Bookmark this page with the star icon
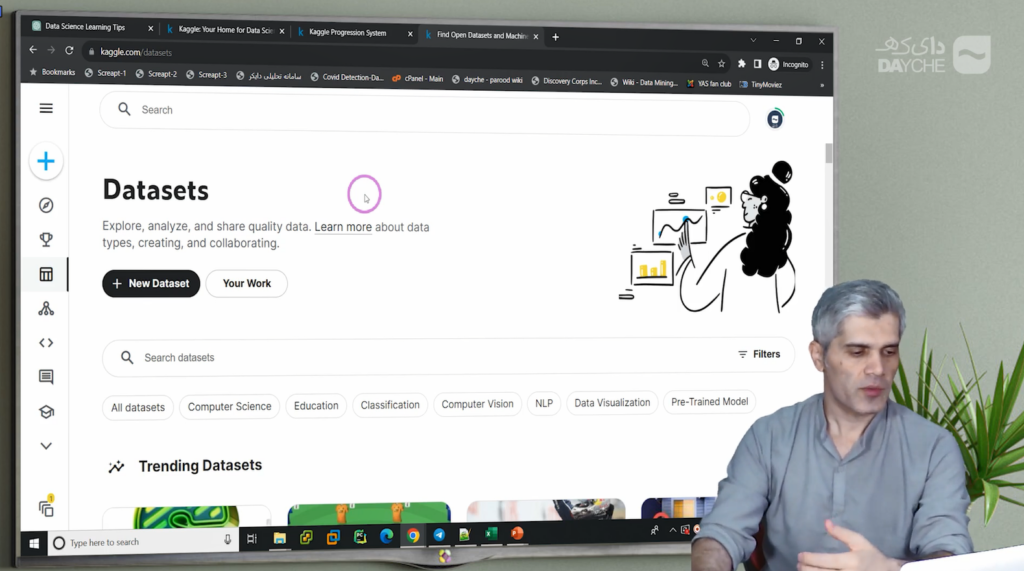Image resolution: width=1024 pixels, height=571 pixels. [722, 63]
